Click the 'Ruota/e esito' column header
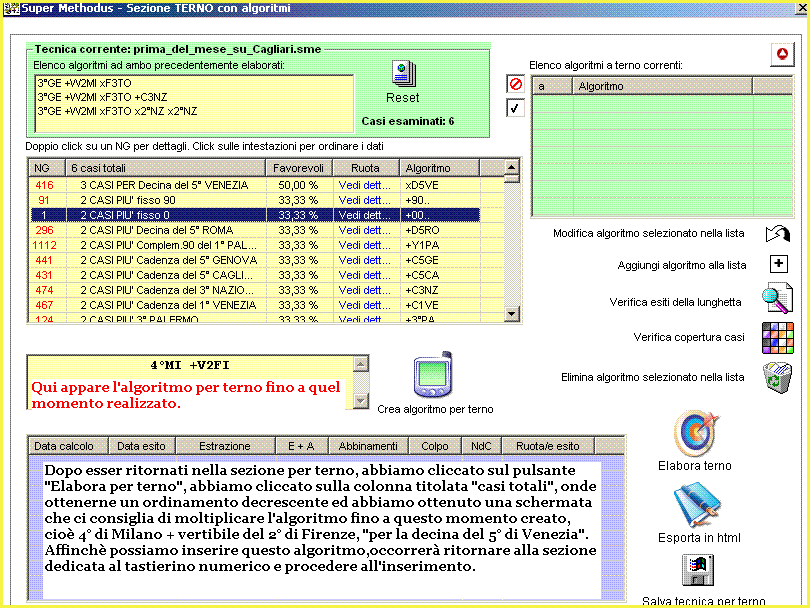 click(548, 446)
